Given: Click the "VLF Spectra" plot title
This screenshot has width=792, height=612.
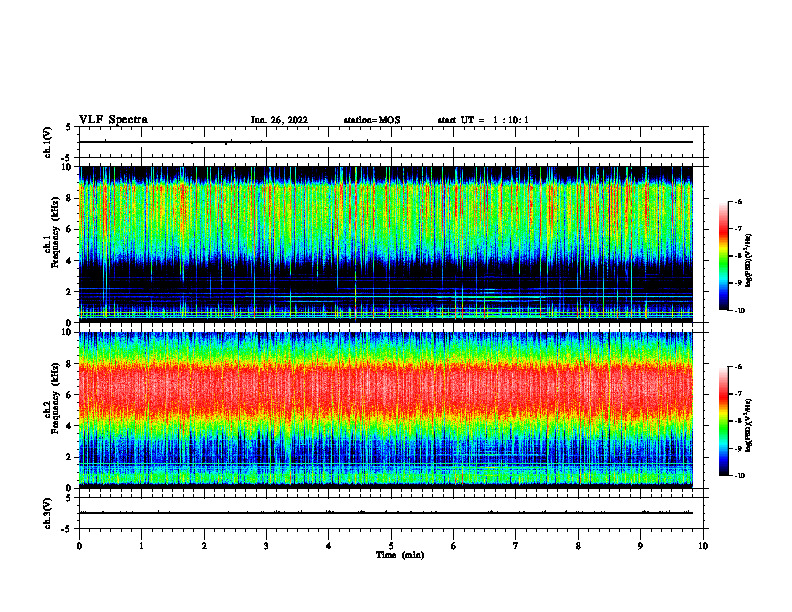Looking at the screenshot, I should (113, 120).
